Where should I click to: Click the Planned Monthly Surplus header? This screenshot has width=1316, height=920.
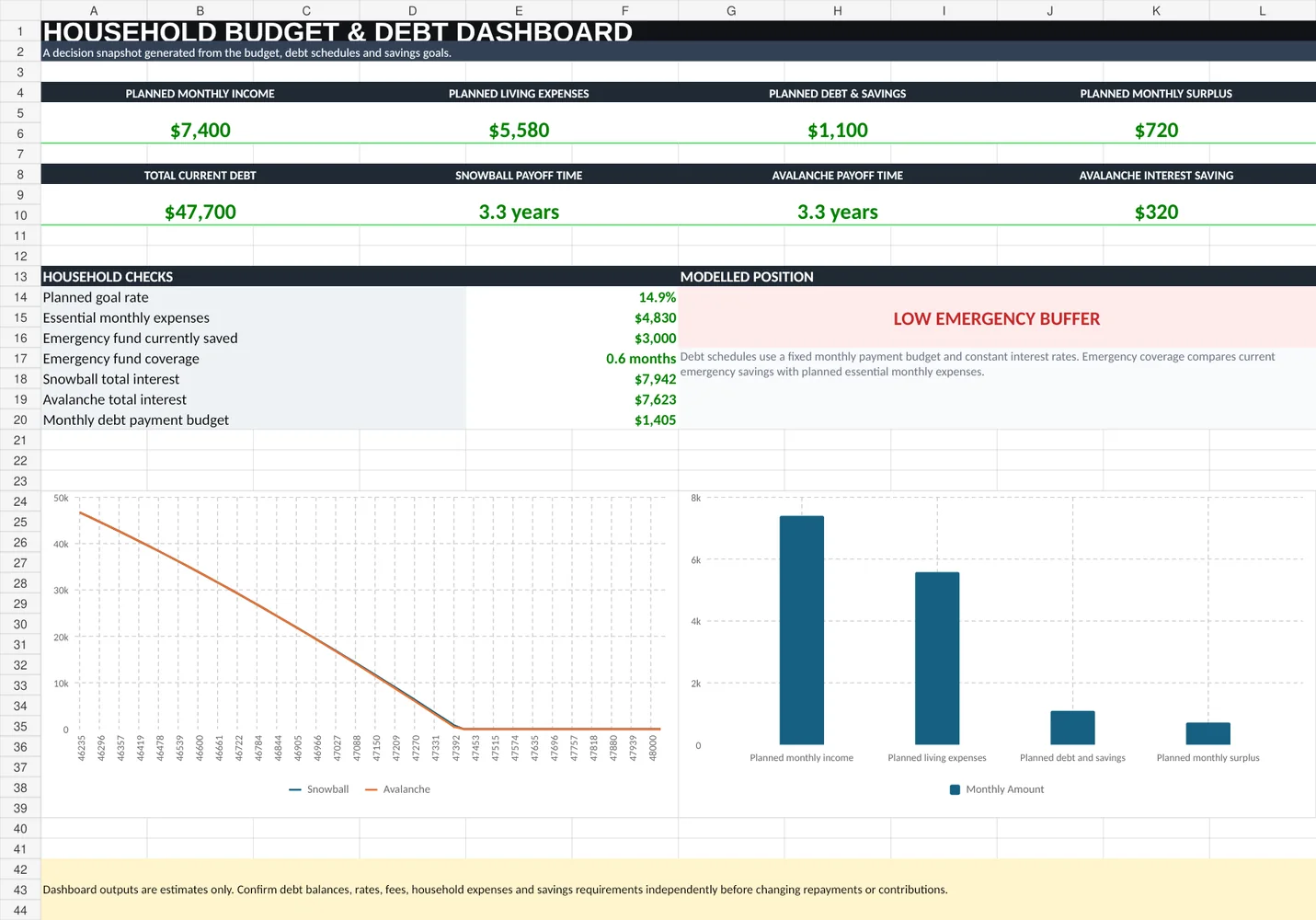pos(1156,94)
